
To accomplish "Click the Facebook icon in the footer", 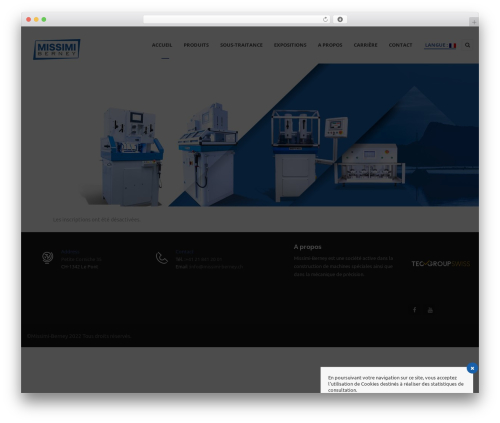I will click(x=414, y=310).
